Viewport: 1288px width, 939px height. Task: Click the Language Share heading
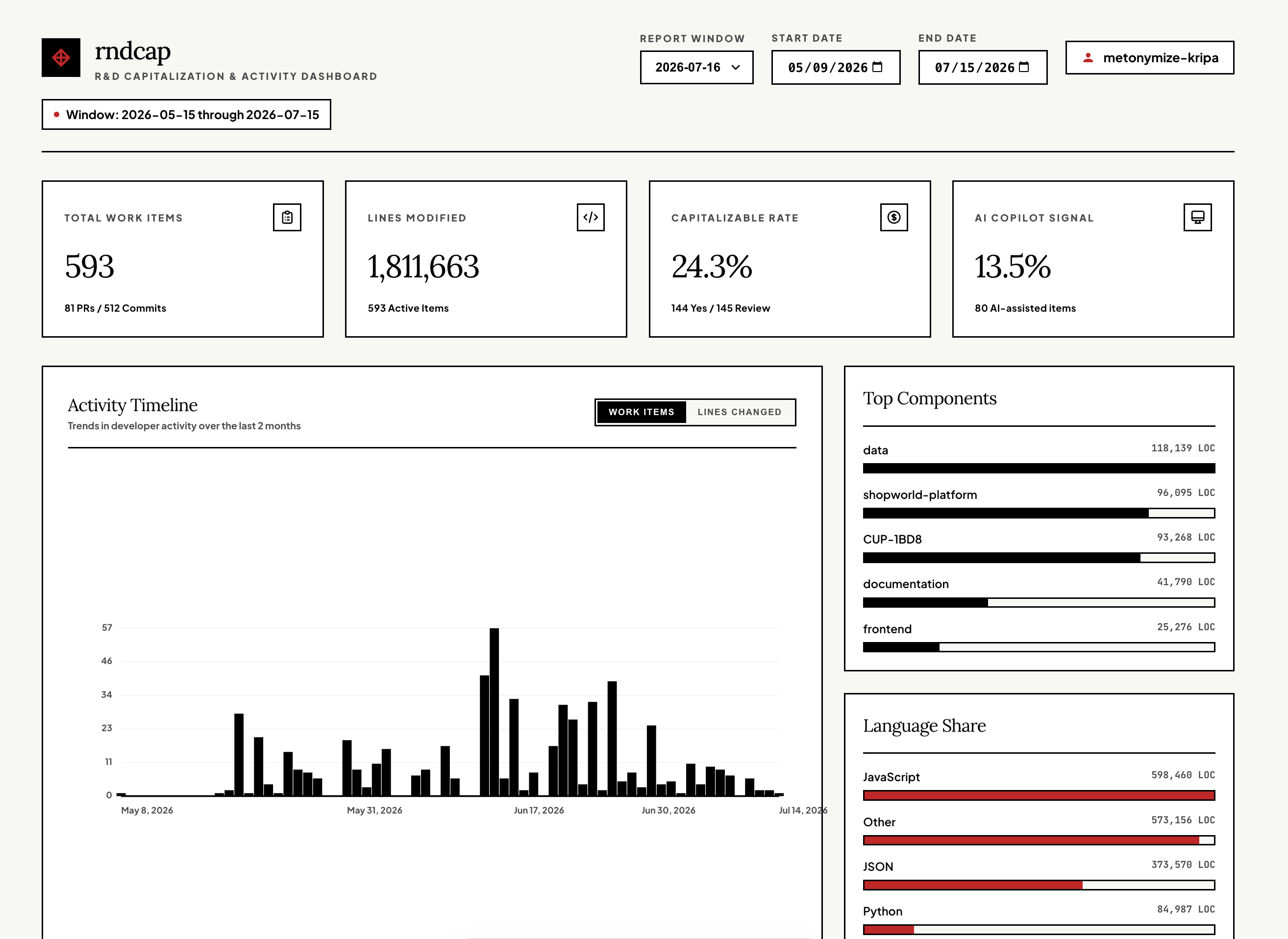924,726
